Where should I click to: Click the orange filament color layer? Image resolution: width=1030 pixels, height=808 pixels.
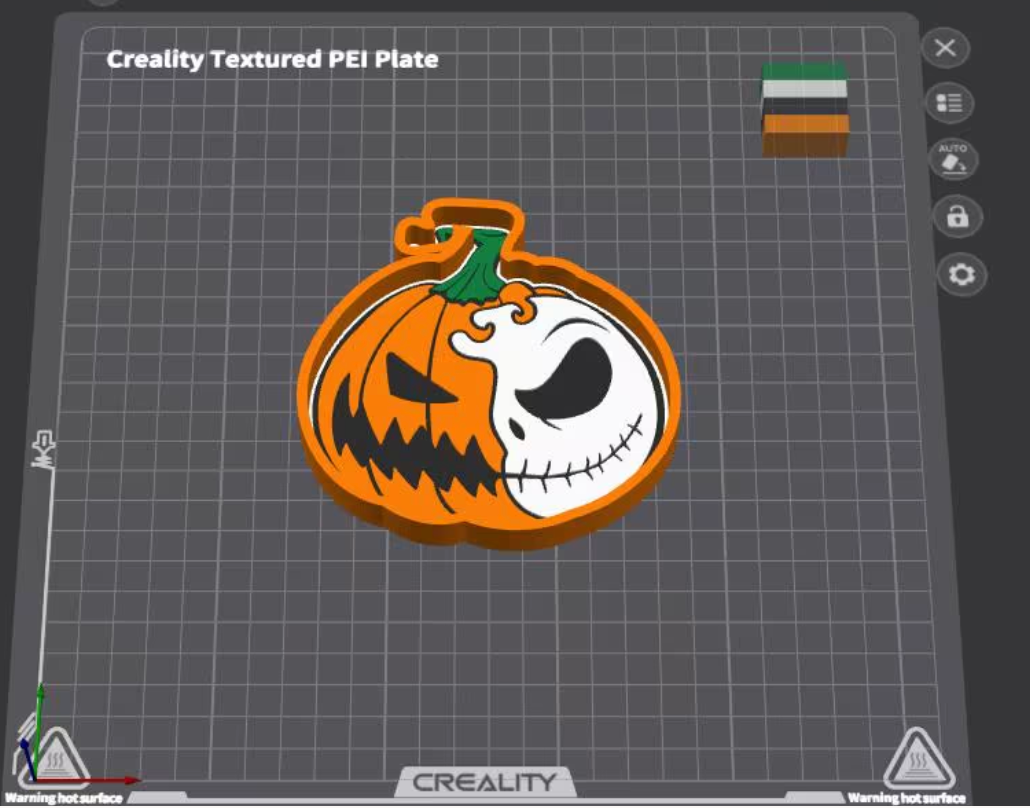(805, 135)
